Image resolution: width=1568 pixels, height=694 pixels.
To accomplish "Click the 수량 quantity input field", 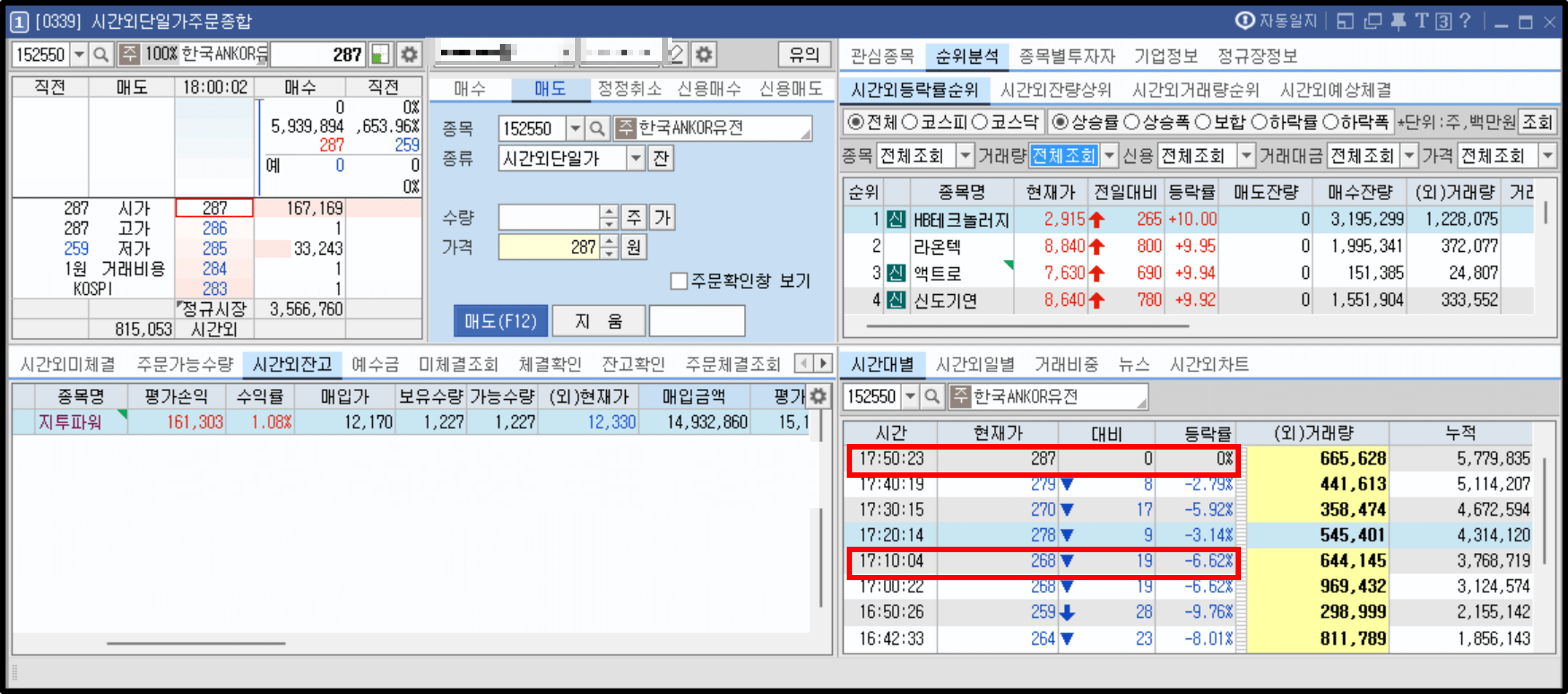I will tap(549, 217).
